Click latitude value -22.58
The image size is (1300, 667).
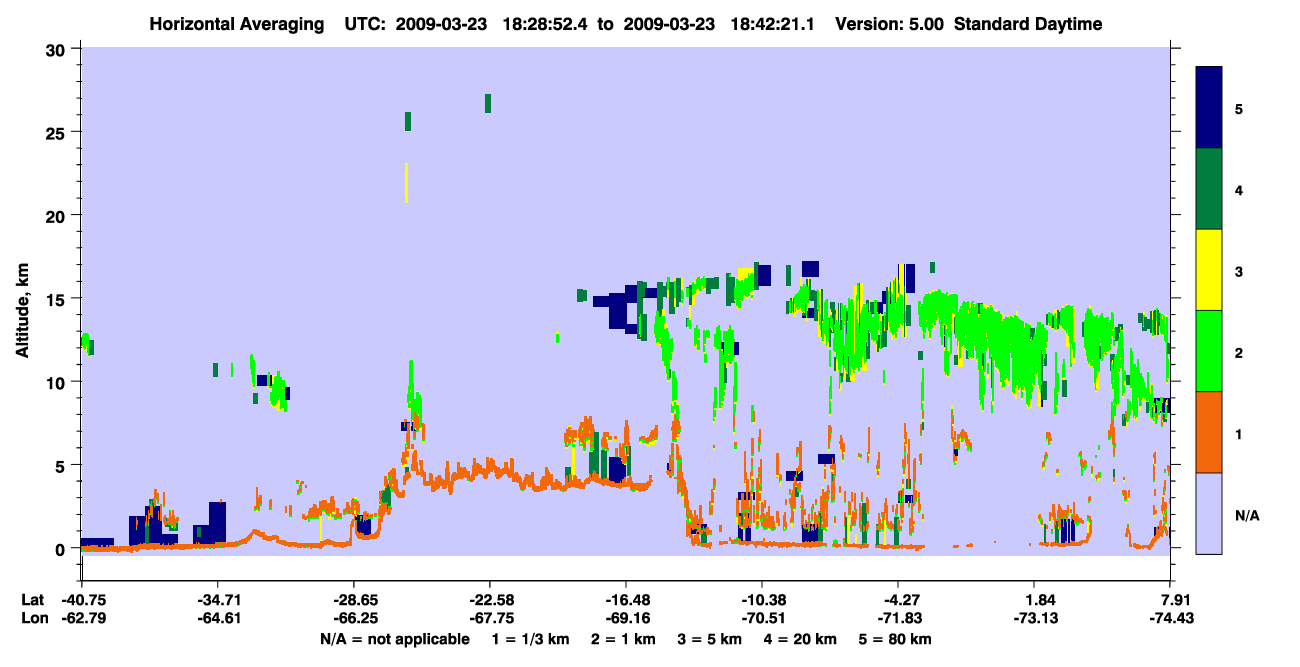[x=490, y=600]
